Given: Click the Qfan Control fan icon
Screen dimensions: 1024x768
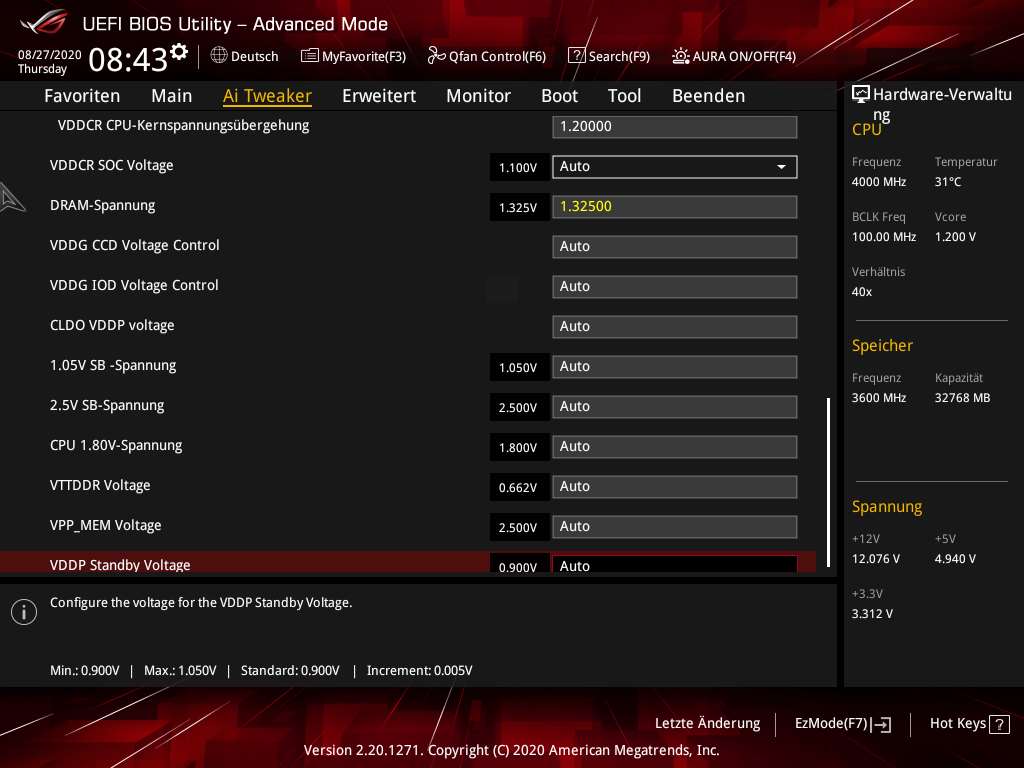Looking at the screenshot, I should point(436,56).
